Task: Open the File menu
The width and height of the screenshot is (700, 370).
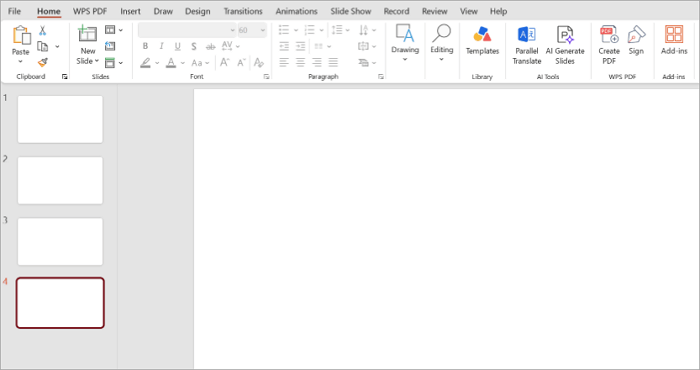Action: pyautogui.click(x=14, y=11)
